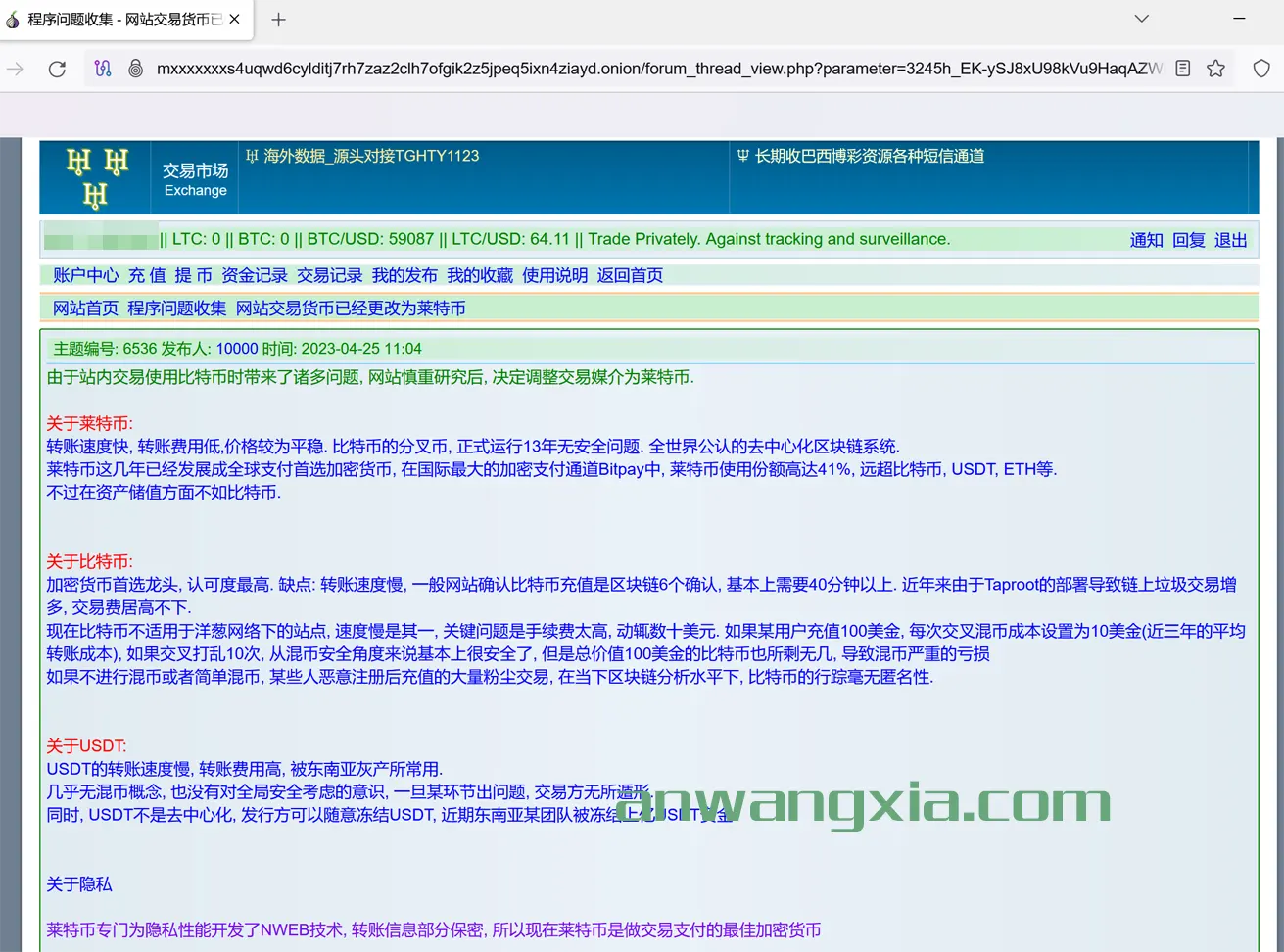Enter reader view from the address bar
This screenshot has width=1284, height=952.
1182,68
